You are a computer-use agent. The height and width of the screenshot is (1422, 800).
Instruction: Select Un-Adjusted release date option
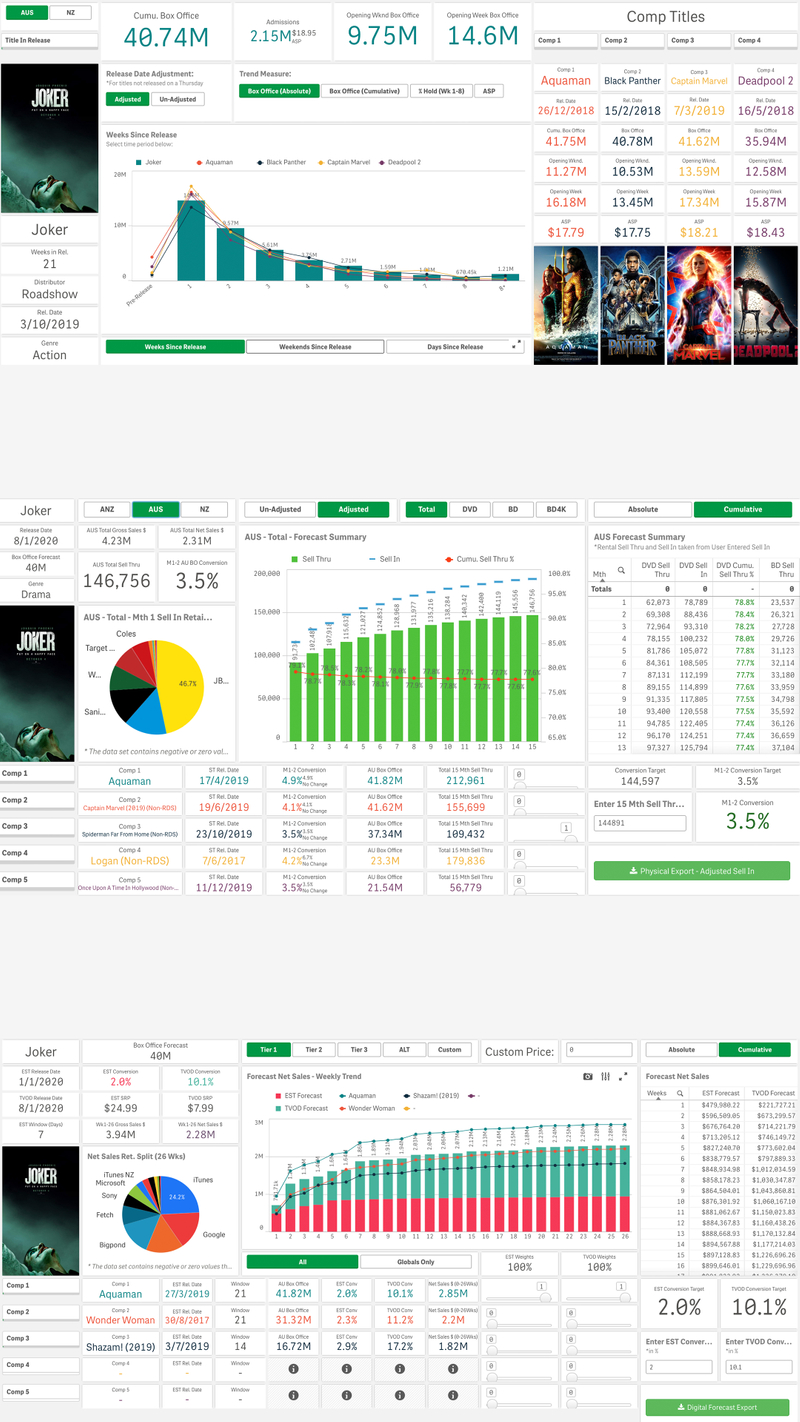[178, 99]
